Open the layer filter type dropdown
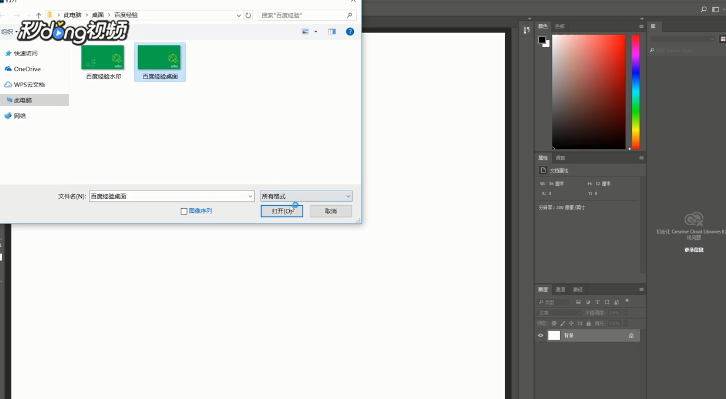The height and width of the screenshot is (399, 726). coord(554,302)
